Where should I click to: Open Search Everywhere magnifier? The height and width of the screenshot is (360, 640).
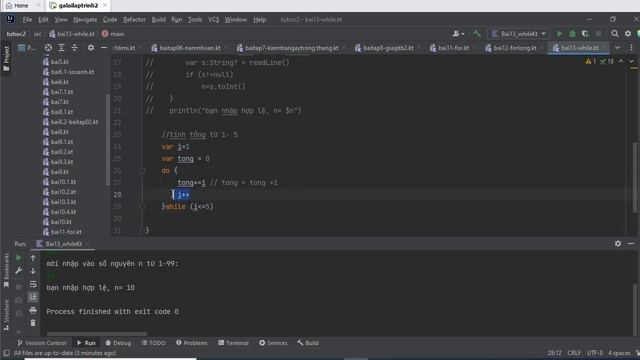point(615,34)
